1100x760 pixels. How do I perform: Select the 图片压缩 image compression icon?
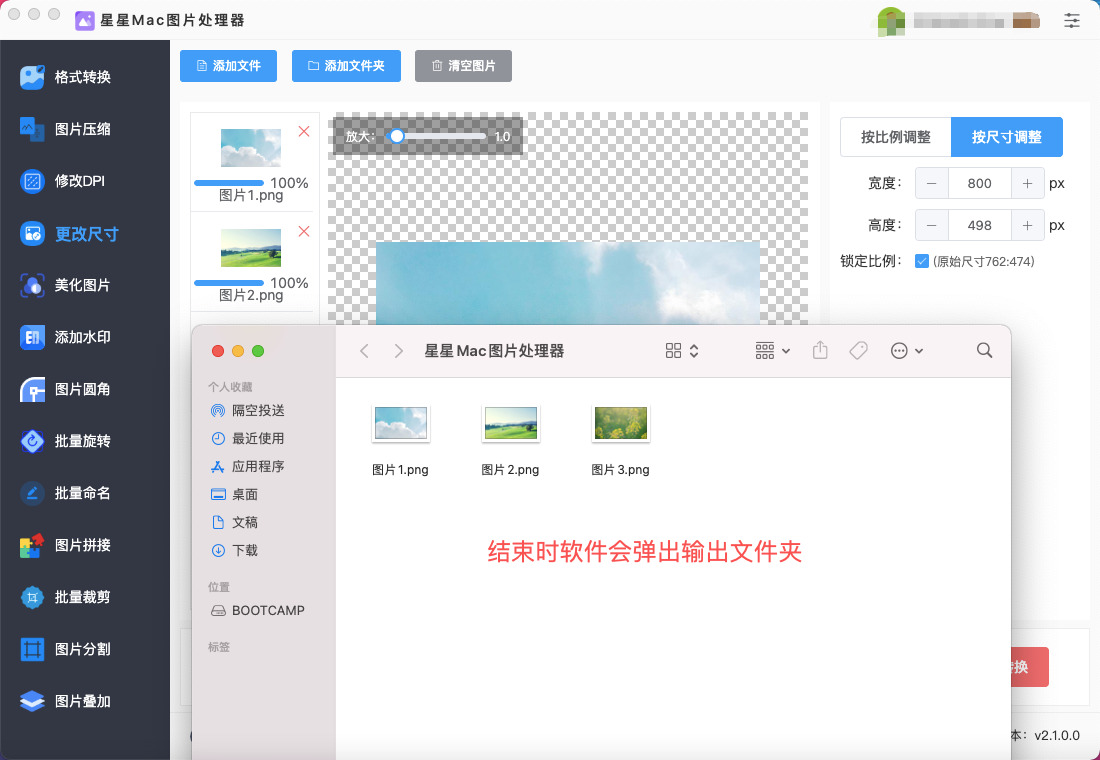(x=33, y=129)
